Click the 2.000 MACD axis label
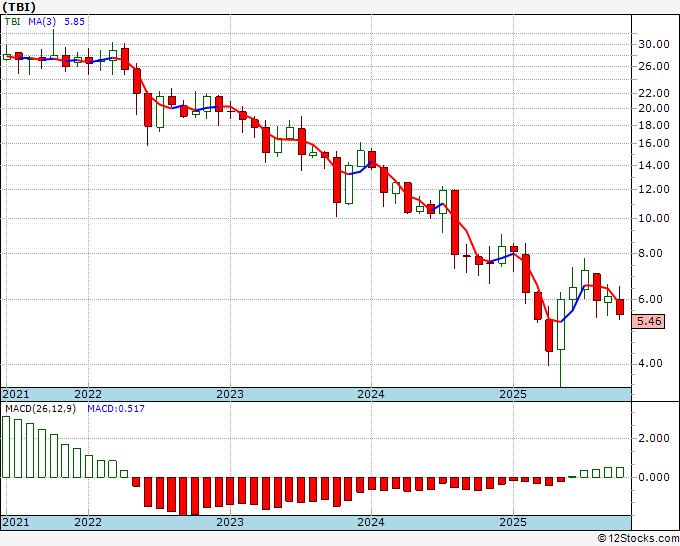 click(654, 438)
